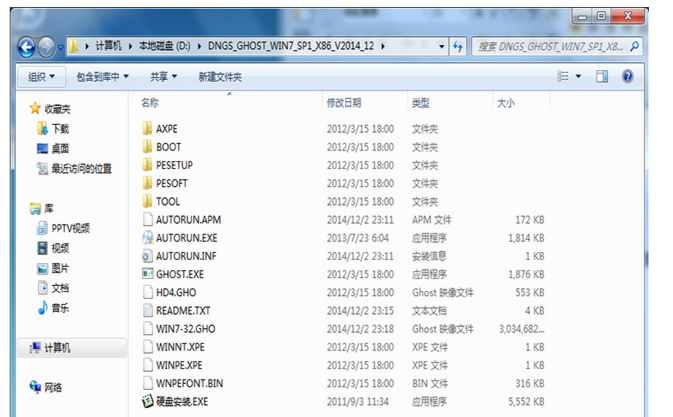Open the 组织 menu
This screenshot has height=417, width=673.
click(41, 77)
